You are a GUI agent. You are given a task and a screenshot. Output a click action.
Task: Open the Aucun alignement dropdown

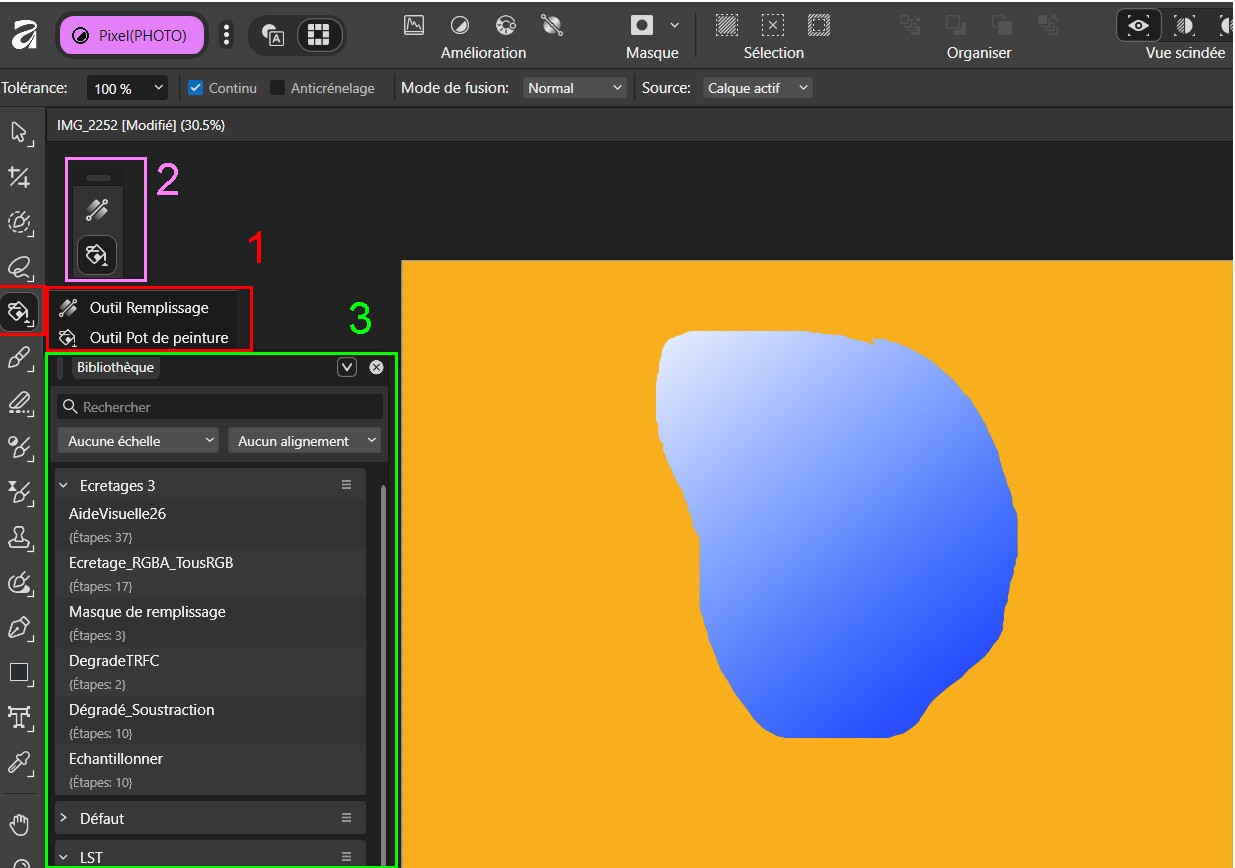tap(305, 440)
